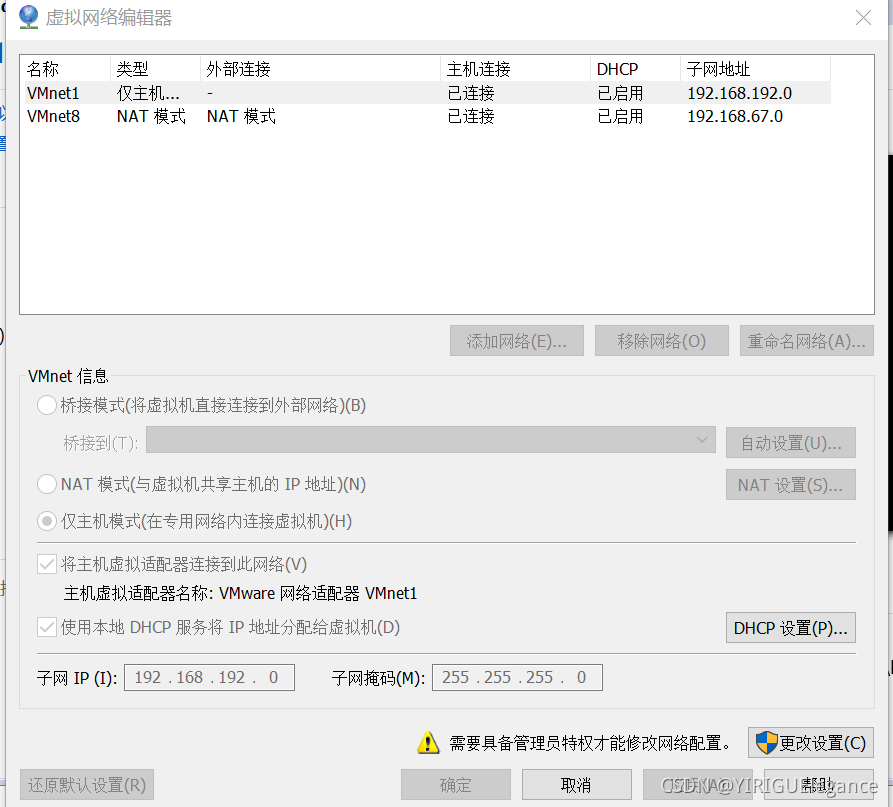Select the VMnet1 host-only network row

(x=200, y=92)
